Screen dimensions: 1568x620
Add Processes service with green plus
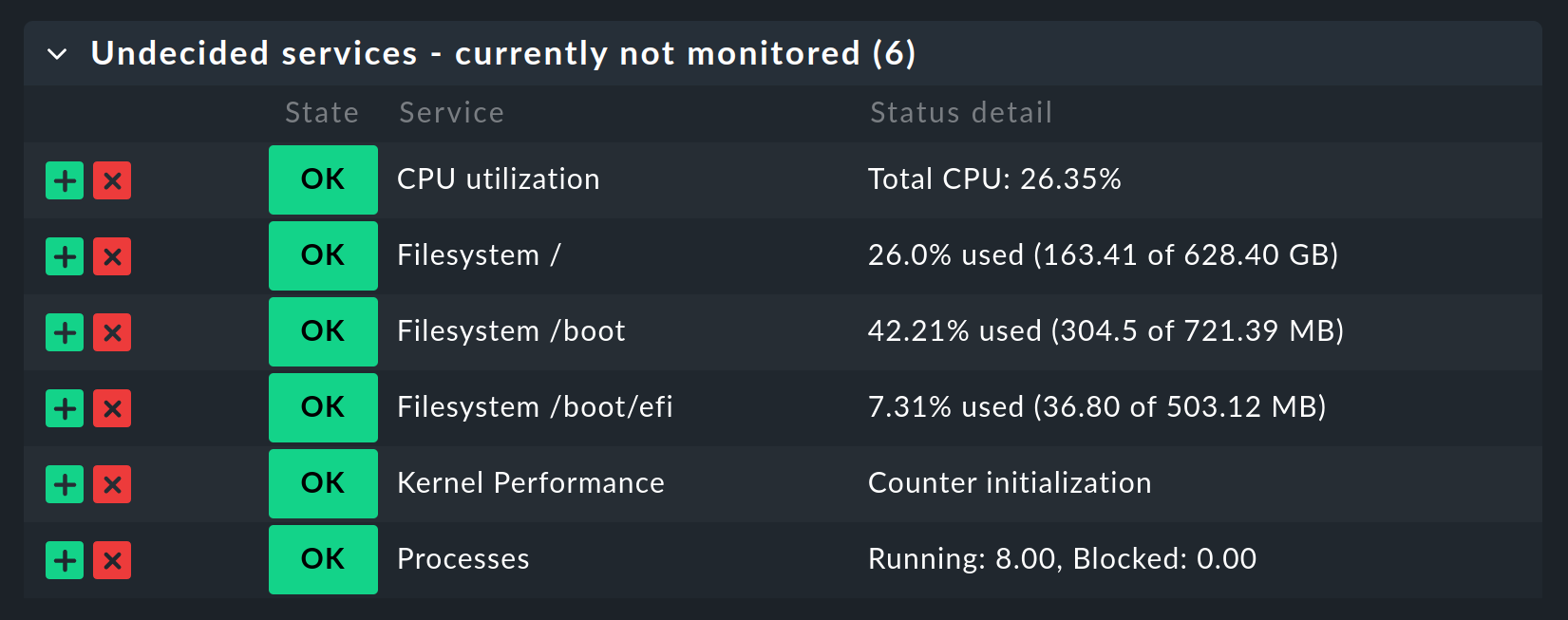(65, 560)
